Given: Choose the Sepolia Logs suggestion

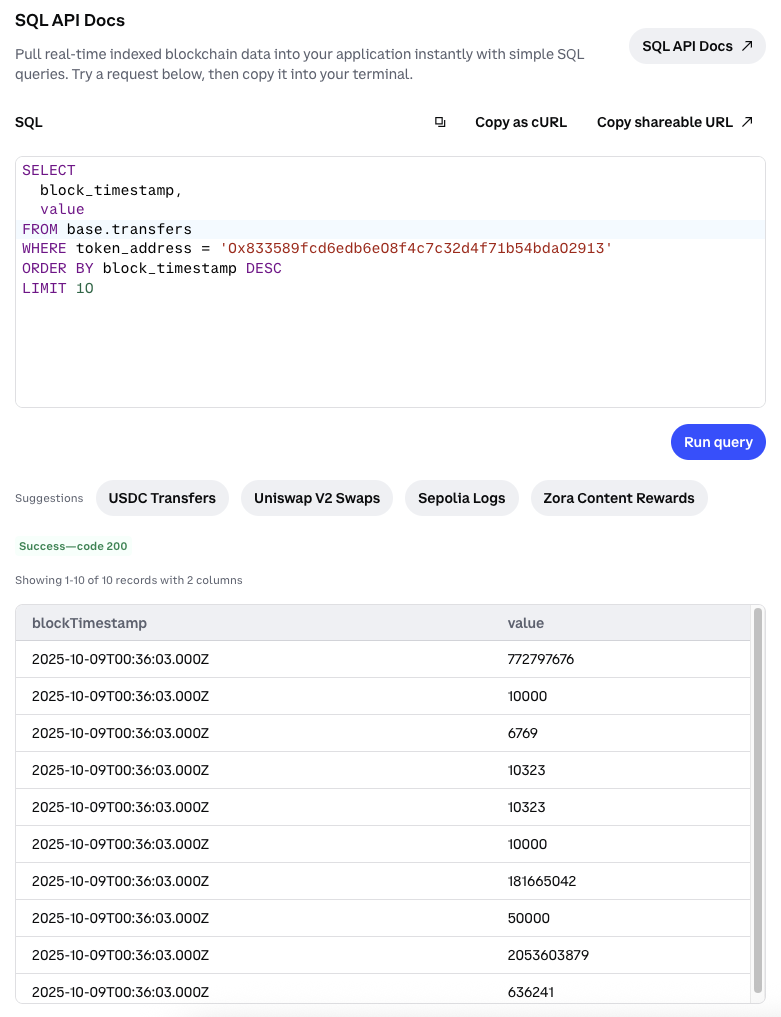Looking at the screenshot, I should click(x=461, y=498).
